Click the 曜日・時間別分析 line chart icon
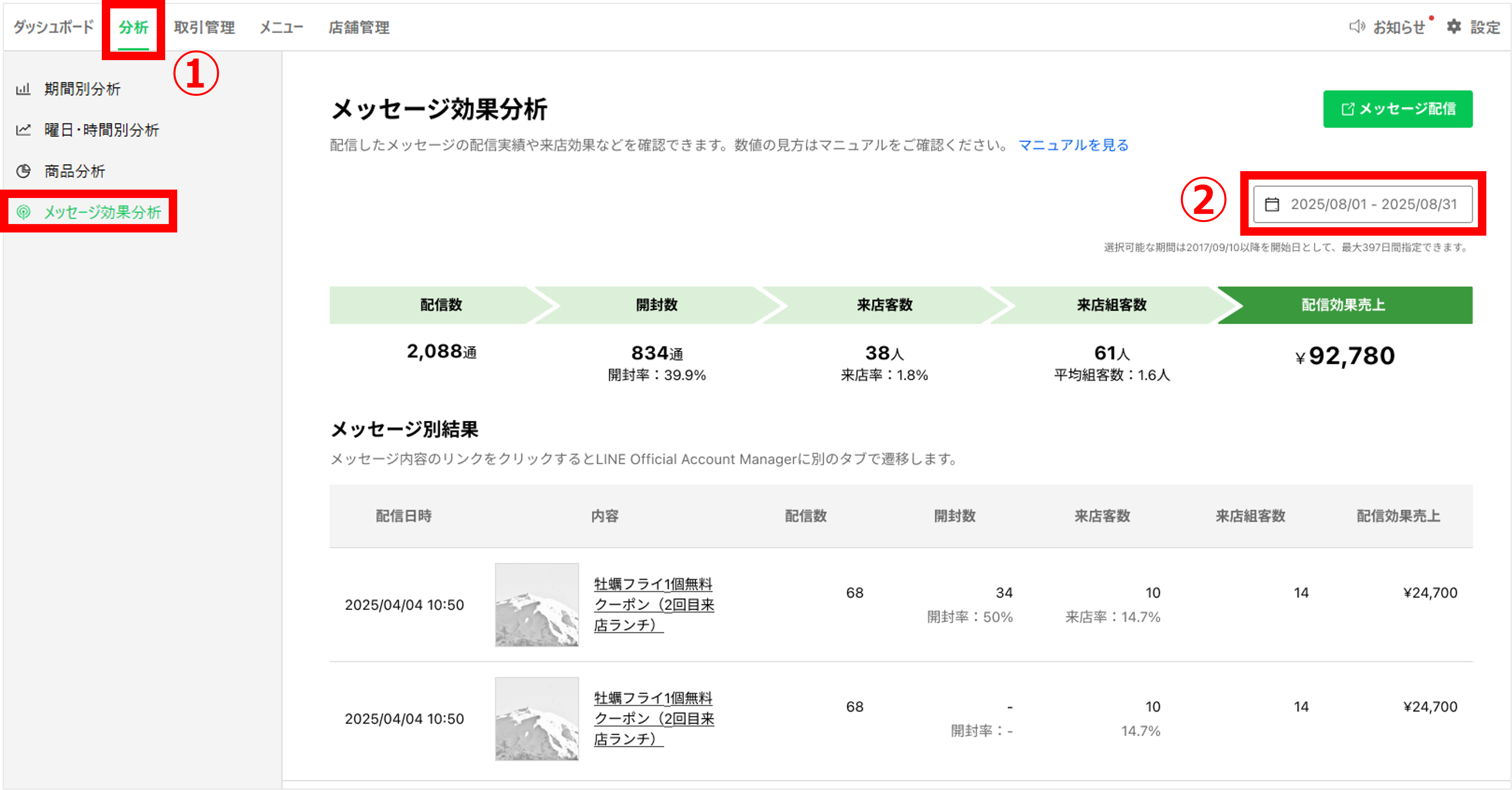The height and width of the screenshot is (790, 1512). 23,130
